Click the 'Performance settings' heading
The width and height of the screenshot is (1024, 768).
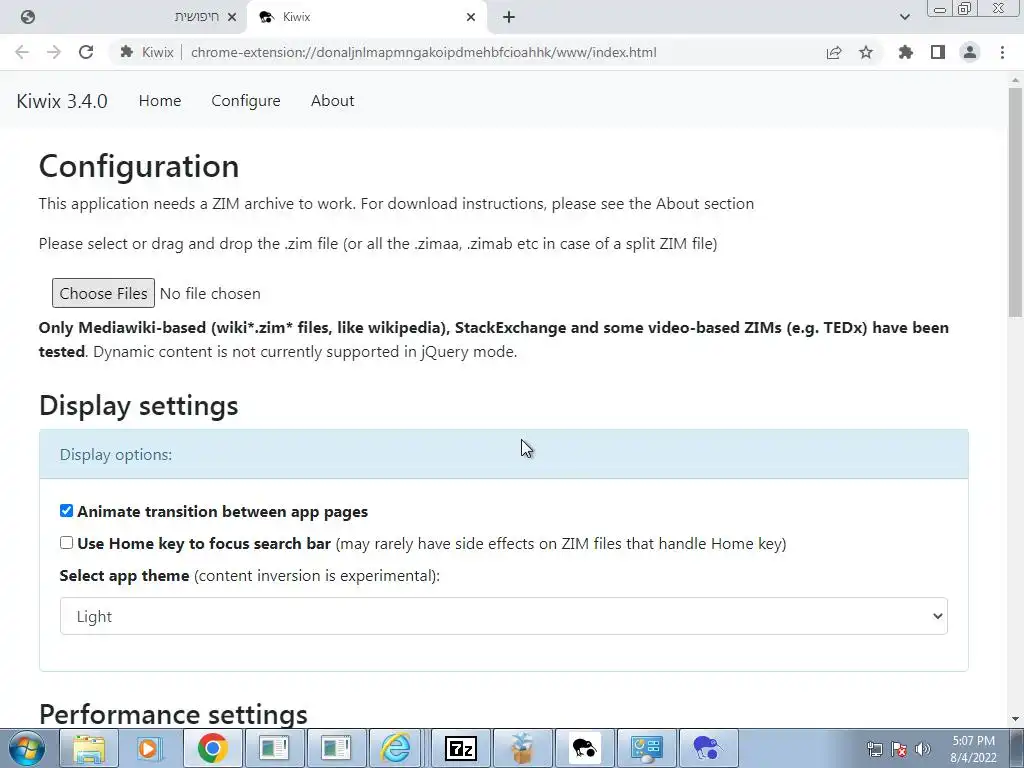tap(173, 714)
